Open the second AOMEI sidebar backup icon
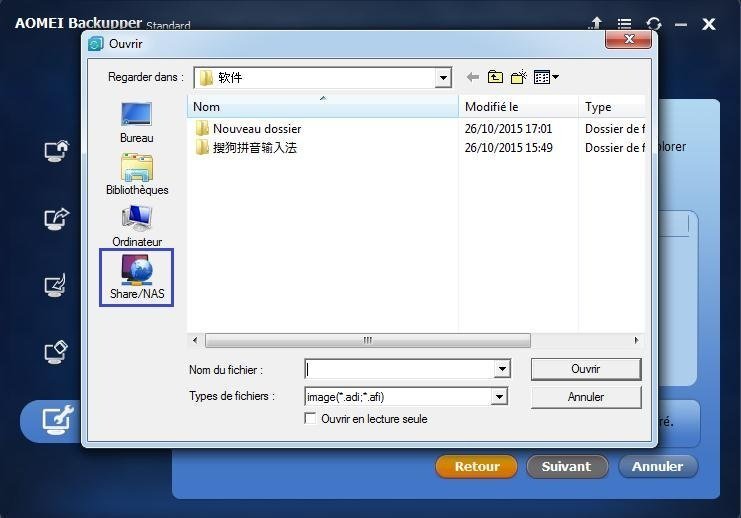Screen dimensions: 741x518 (x=56, y=219)
